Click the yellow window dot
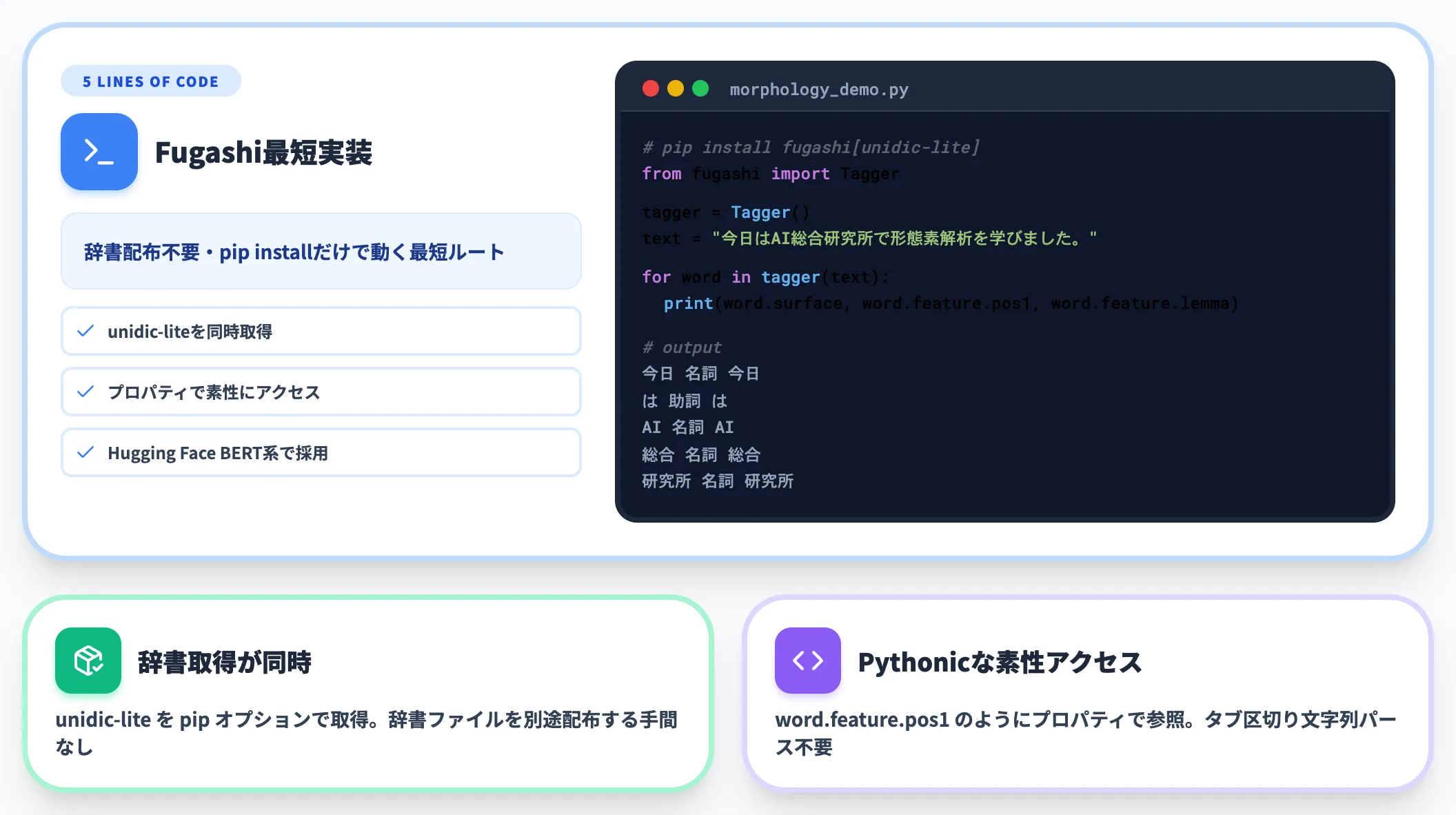 tap(676, 89)
